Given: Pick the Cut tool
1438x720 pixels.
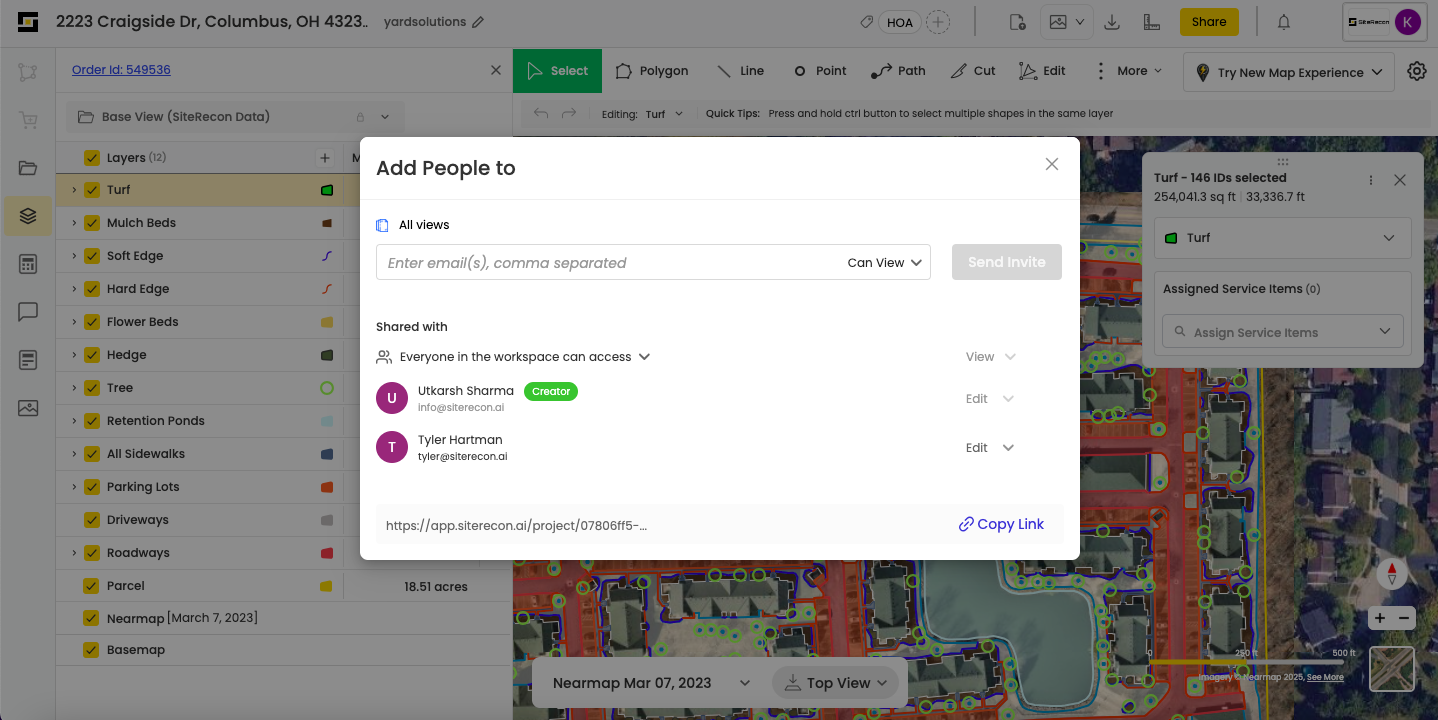Looking at the screenshot, I should point(973,71).
